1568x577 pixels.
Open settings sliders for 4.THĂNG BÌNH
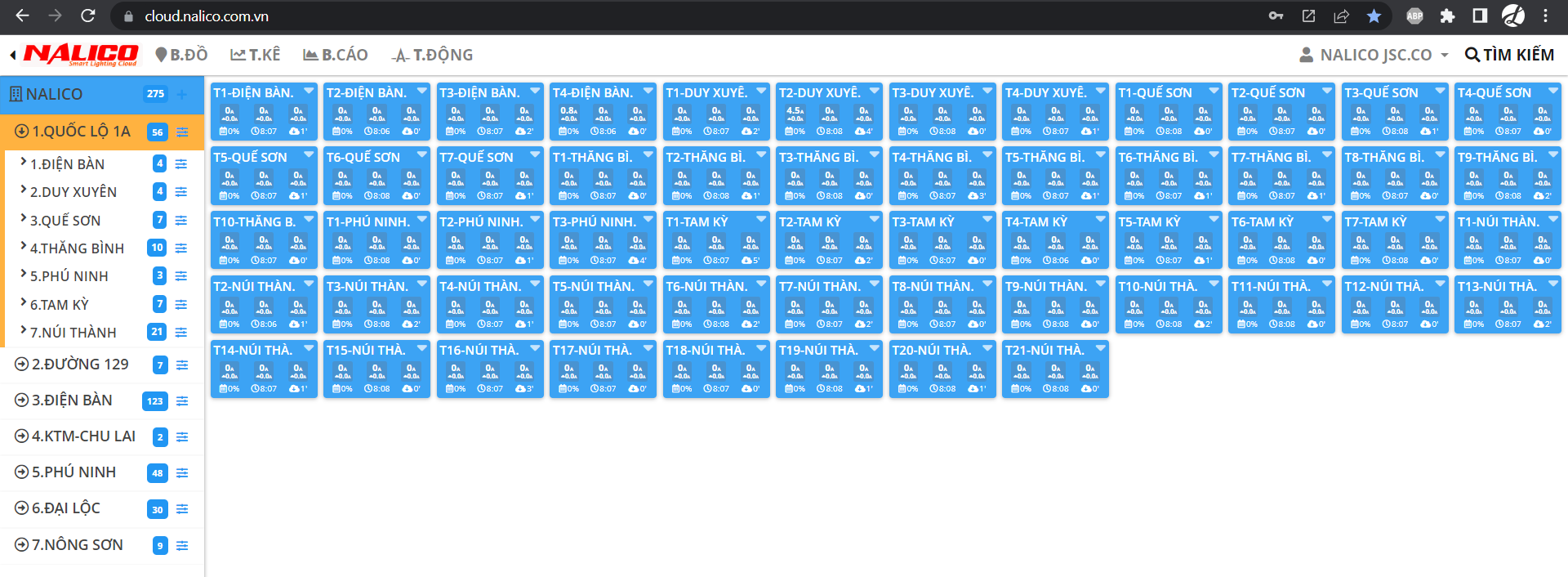(181, 248)
